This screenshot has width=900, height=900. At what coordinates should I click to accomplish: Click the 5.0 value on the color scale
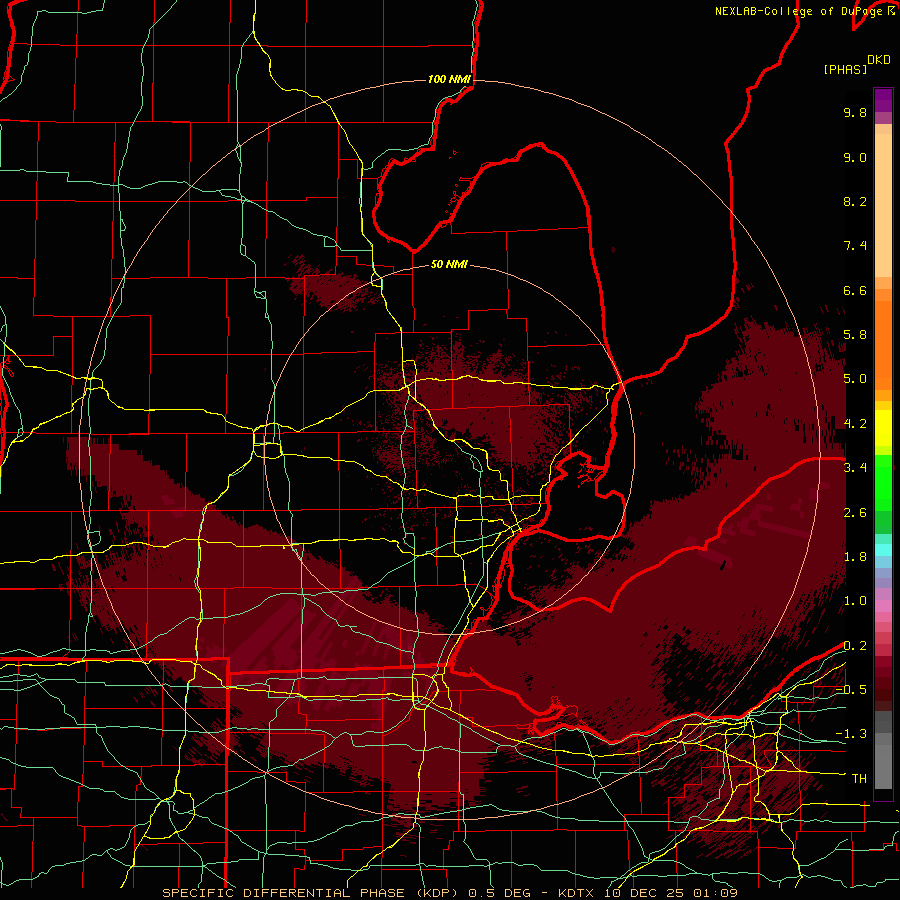855,379
